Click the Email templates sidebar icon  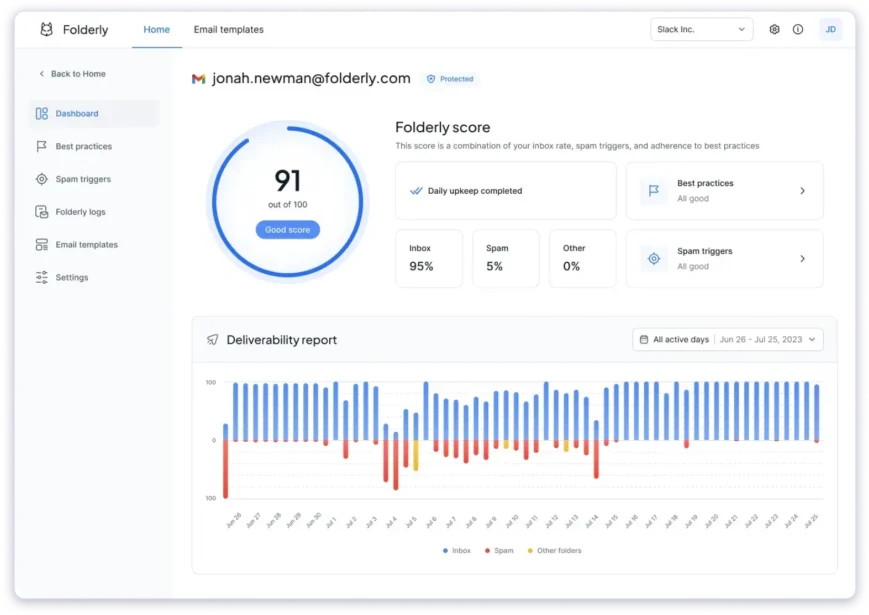[42, 245]
